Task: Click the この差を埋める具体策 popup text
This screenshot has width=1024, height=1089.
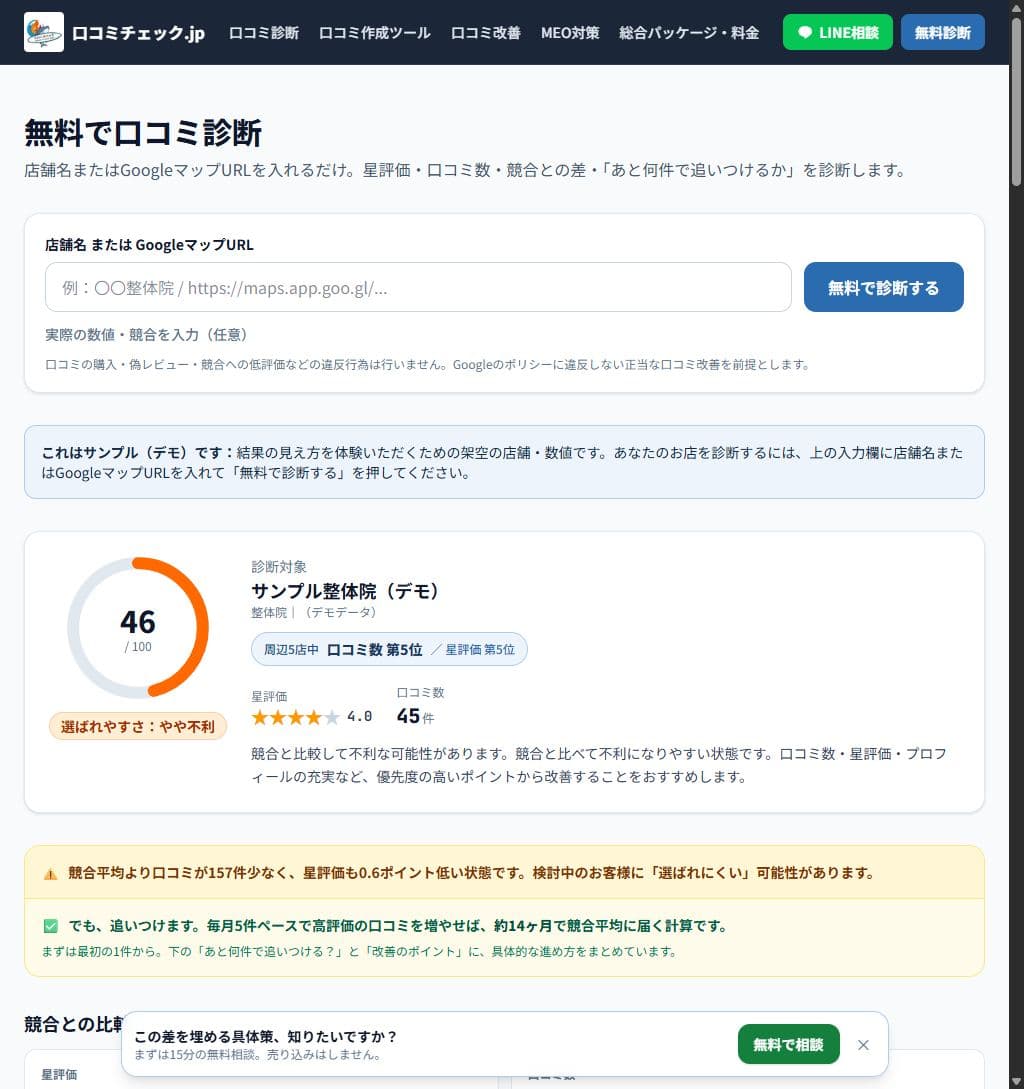Action: pyautogui.click(x=265, y=1036)
